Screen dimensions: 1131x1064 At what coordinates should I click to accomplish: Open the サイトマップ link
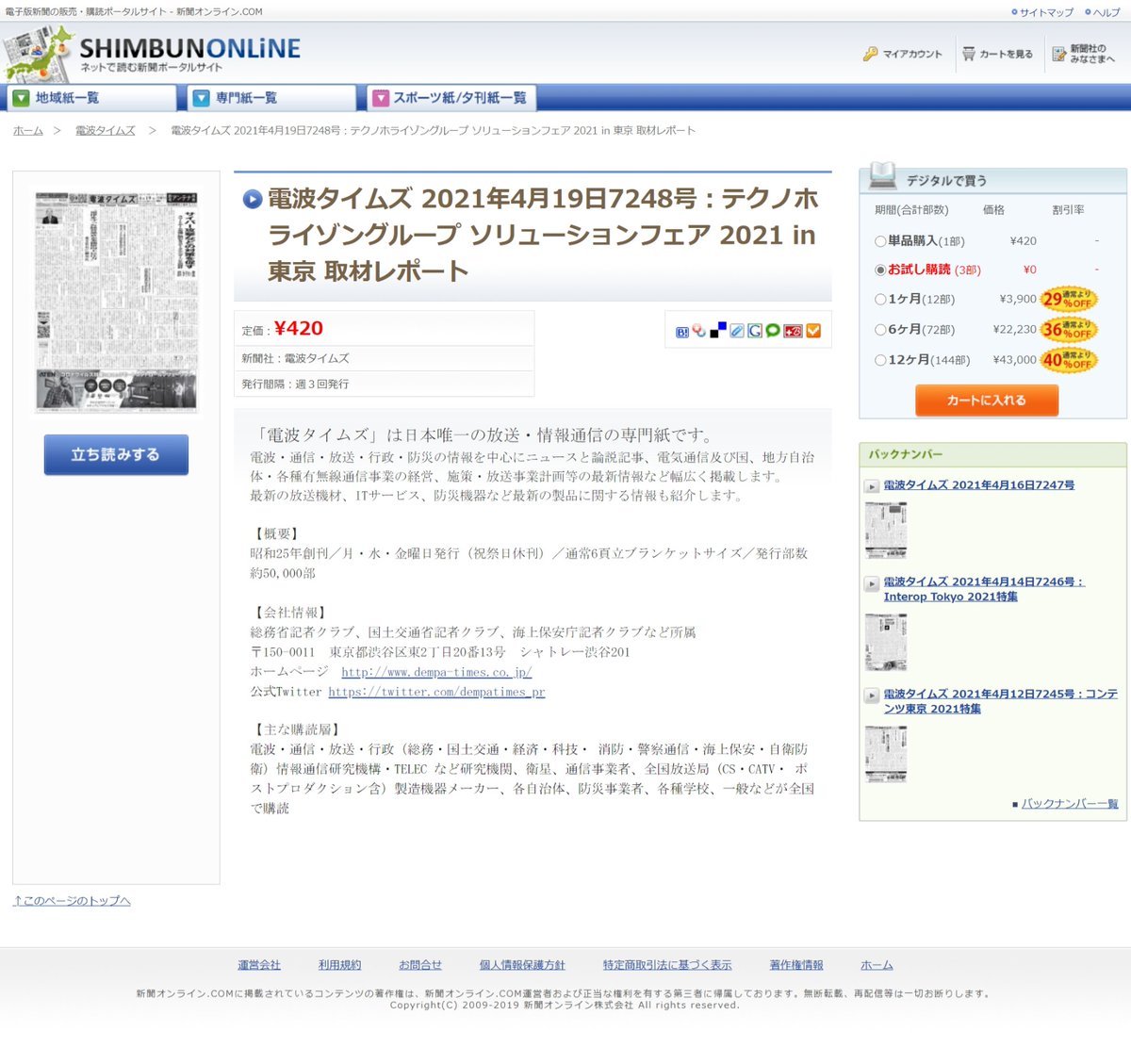[x=1046, y=13]
